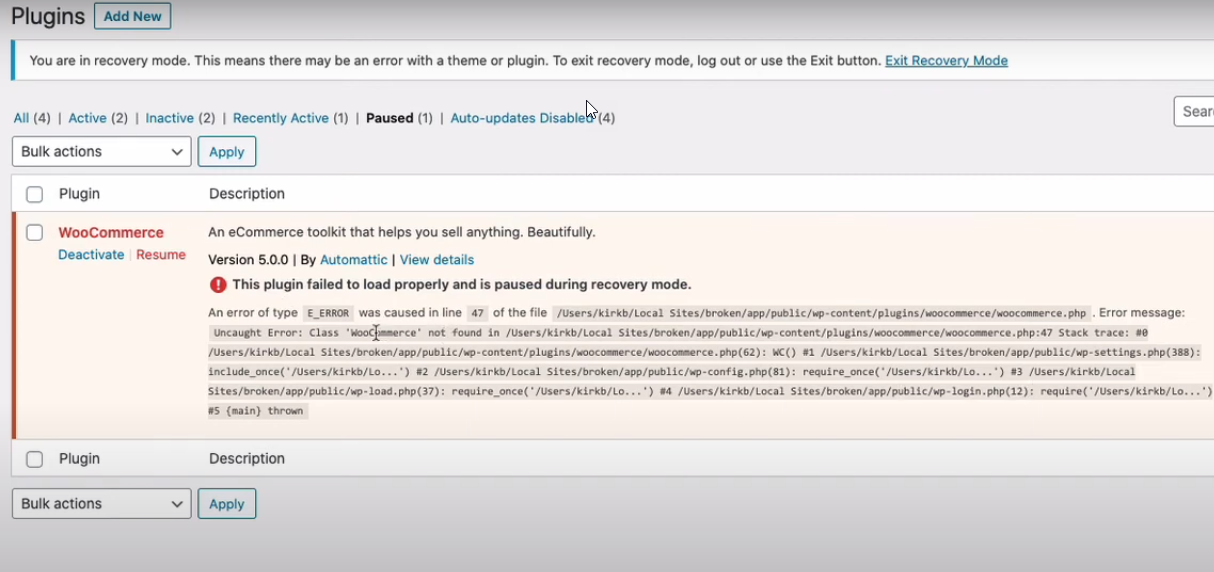This screenshot has width=1214, height=572.
Task: Click the WooCommerce plugin name
Action: pos(111,232)
